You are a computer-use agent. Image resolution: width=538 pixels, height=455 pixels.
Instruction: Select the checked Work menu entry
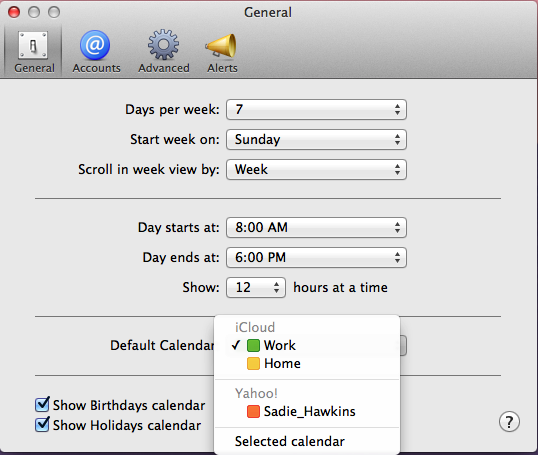(x=307, y=345)
